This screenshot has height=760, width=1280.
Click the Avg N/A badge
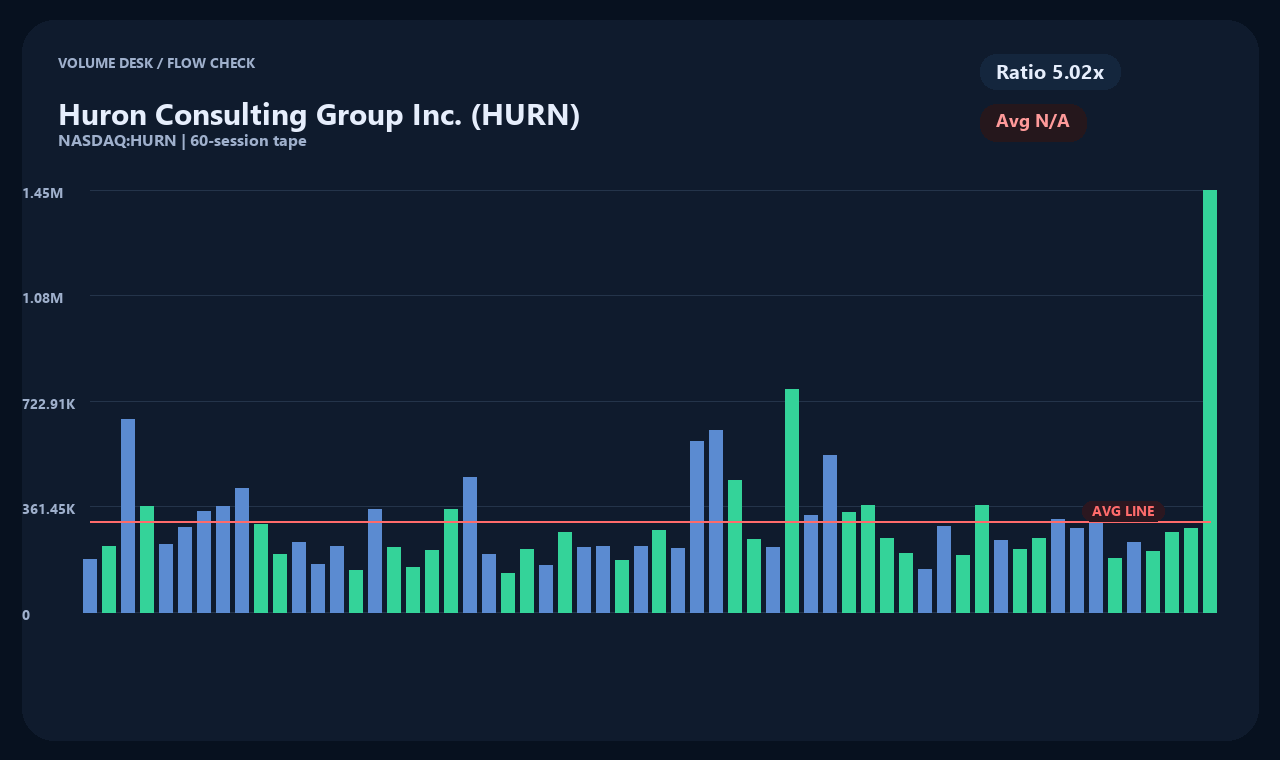(x=1033, y=122)
